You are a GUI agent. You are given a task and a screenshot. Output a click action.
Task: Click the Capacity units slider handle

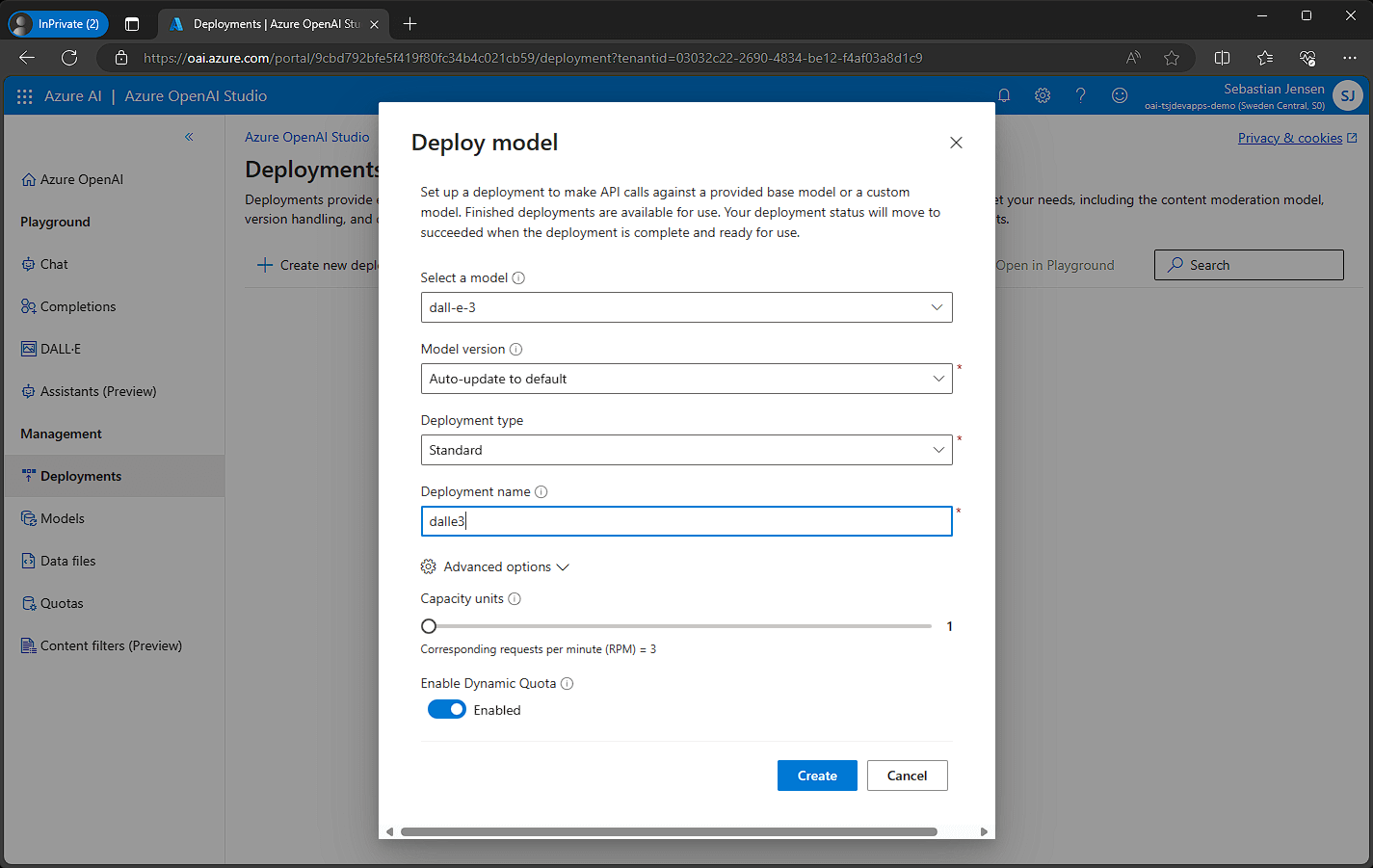click(430, 626)
